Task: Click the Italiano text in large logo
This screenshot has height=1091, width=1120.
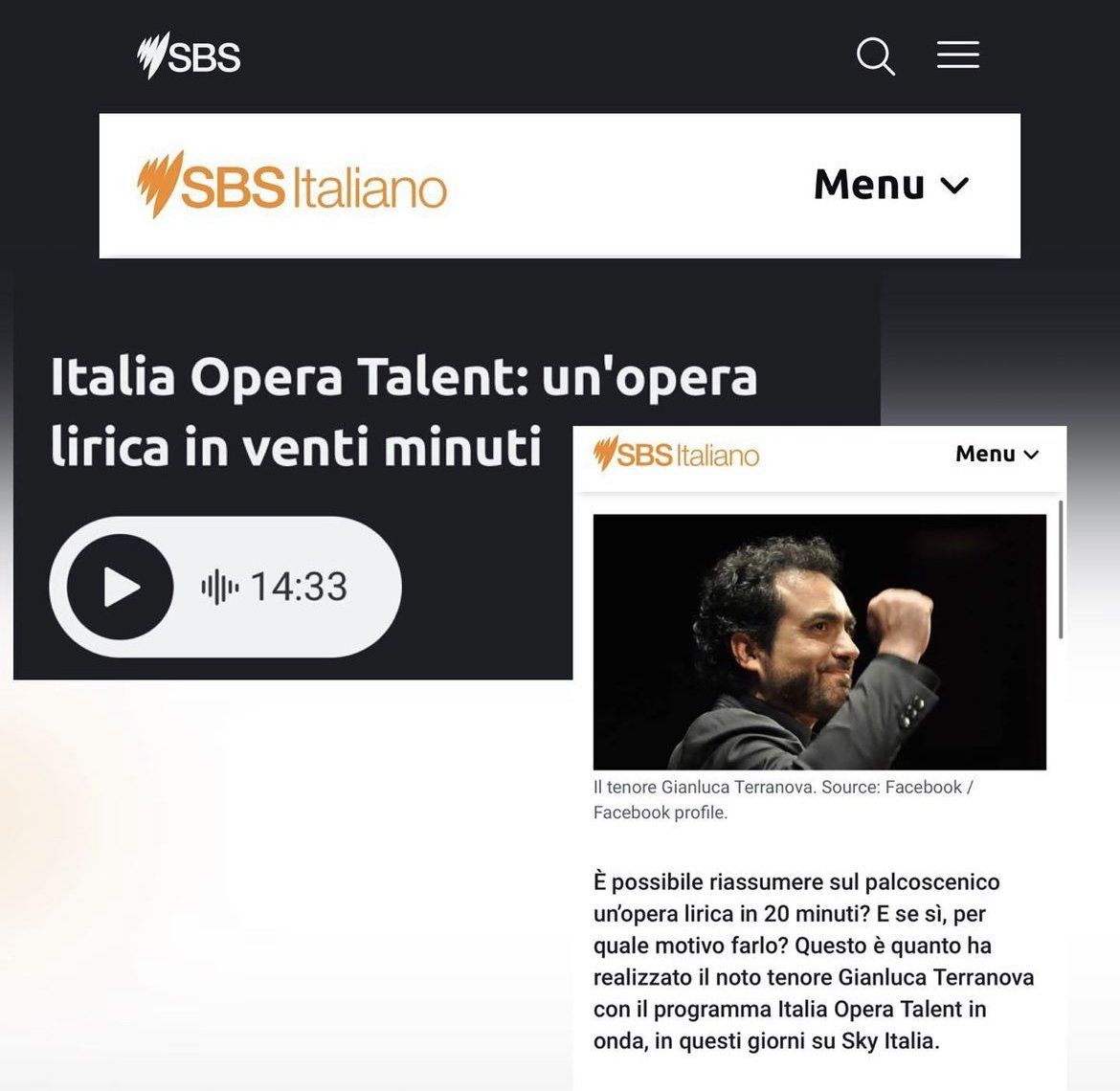Action: [x=370, y=188]
